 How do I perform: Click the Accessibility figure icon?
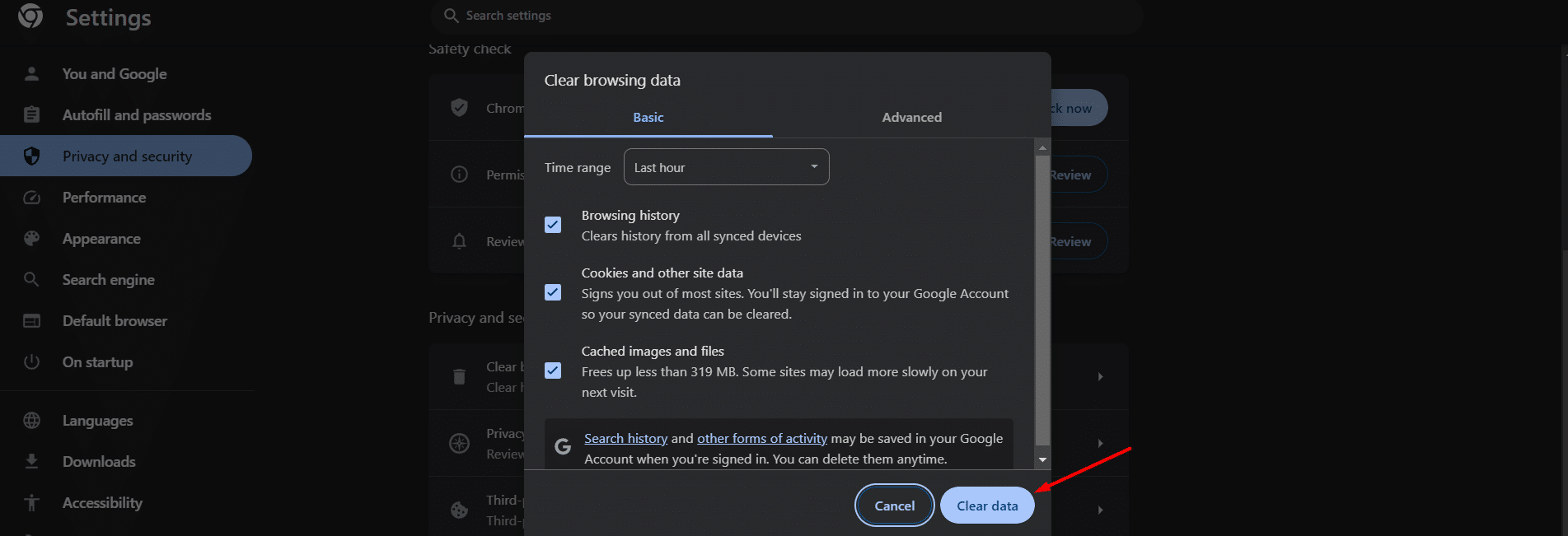31,502
